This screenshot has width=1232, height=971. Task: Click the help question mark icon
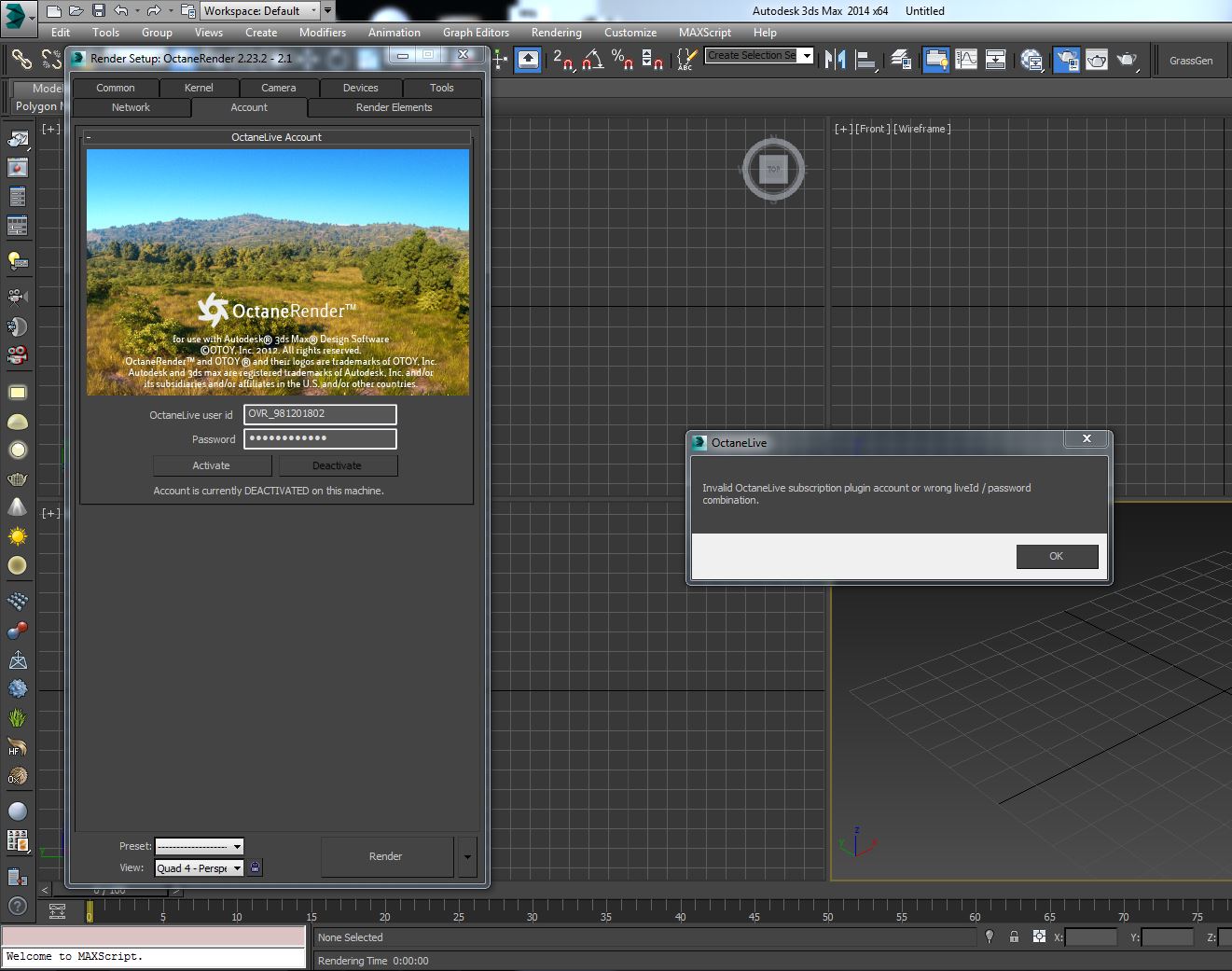17,905
